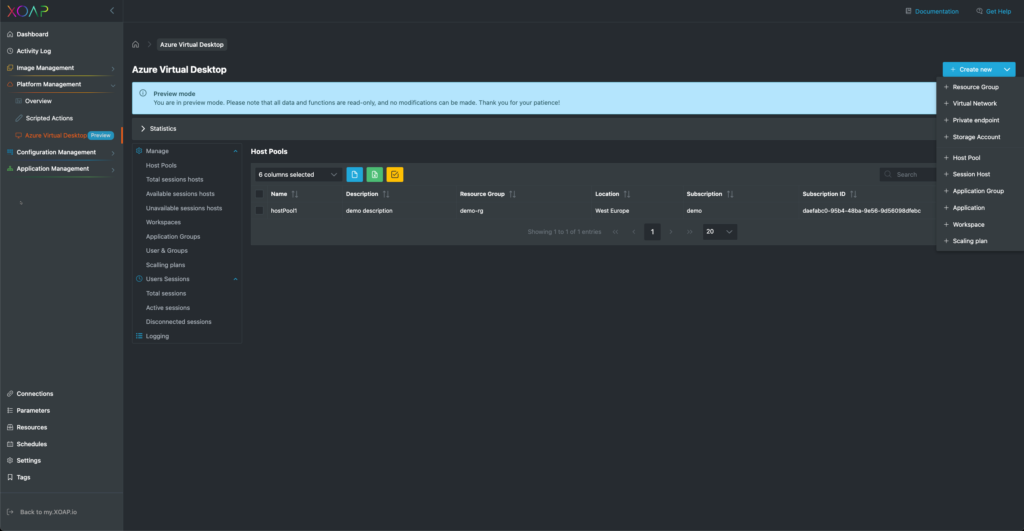Open the Create new dropdown arrow
Screen dimensions: 1024x531
1007,69
